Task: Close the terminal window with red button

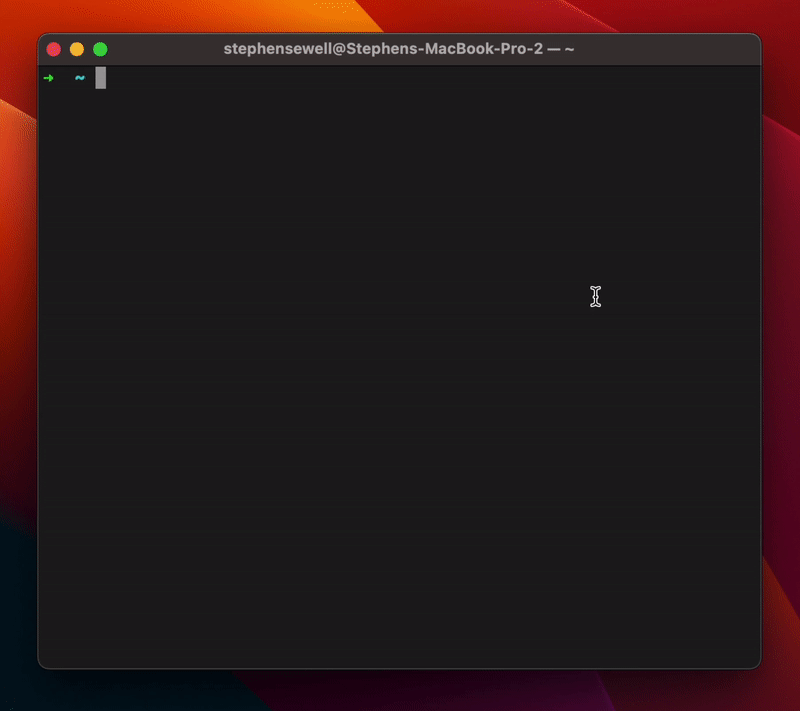Action: (x=53, y=49)
